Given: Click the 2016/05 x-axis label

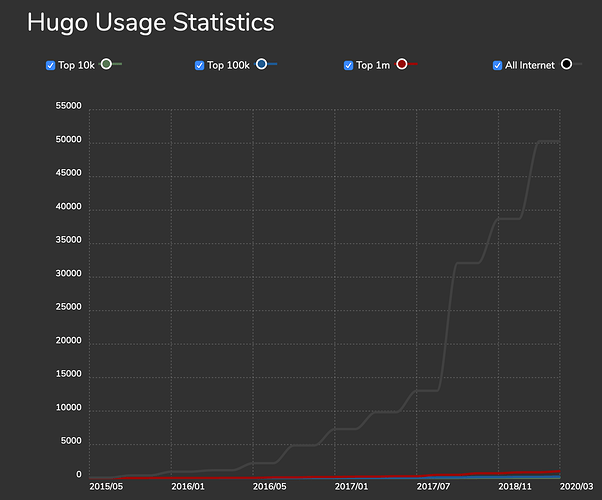Looking at the screenshot, I should point(270,487).
